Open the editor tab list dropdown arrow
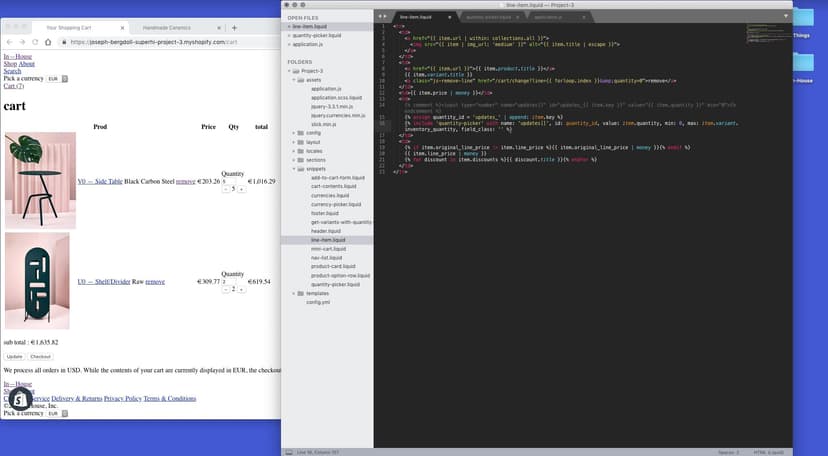The height and width of the screenshot is (456, 828). tap(785, 17)
